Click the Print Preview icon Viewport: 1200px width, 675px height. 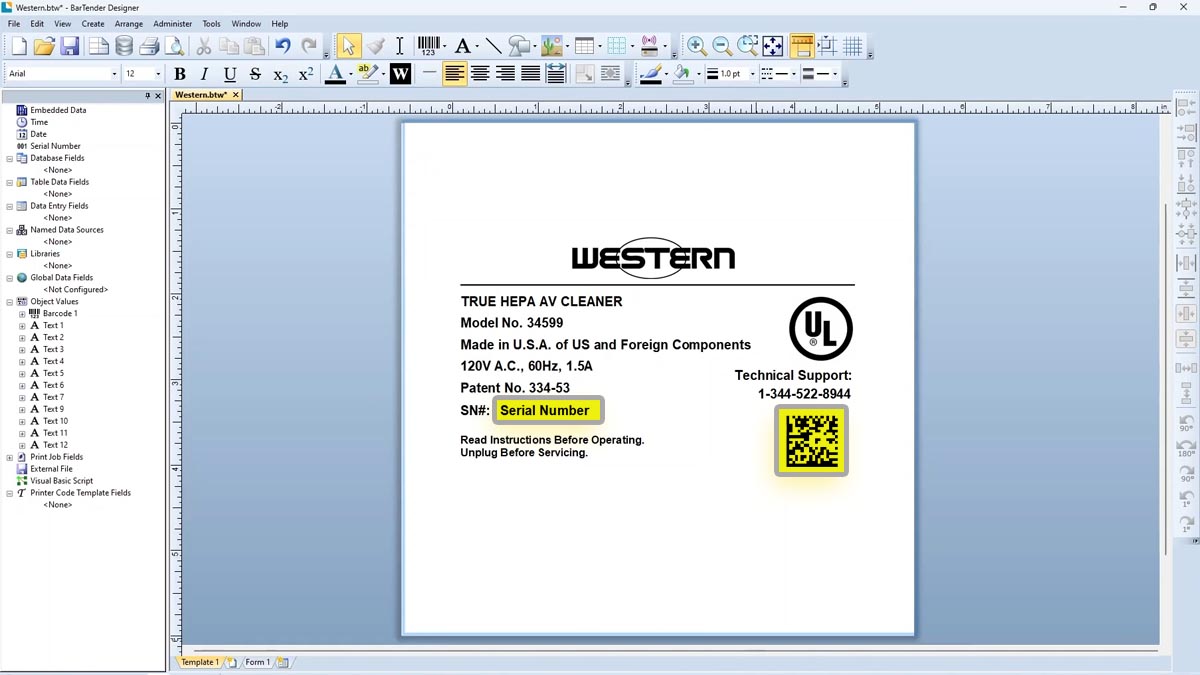point(175,46)
